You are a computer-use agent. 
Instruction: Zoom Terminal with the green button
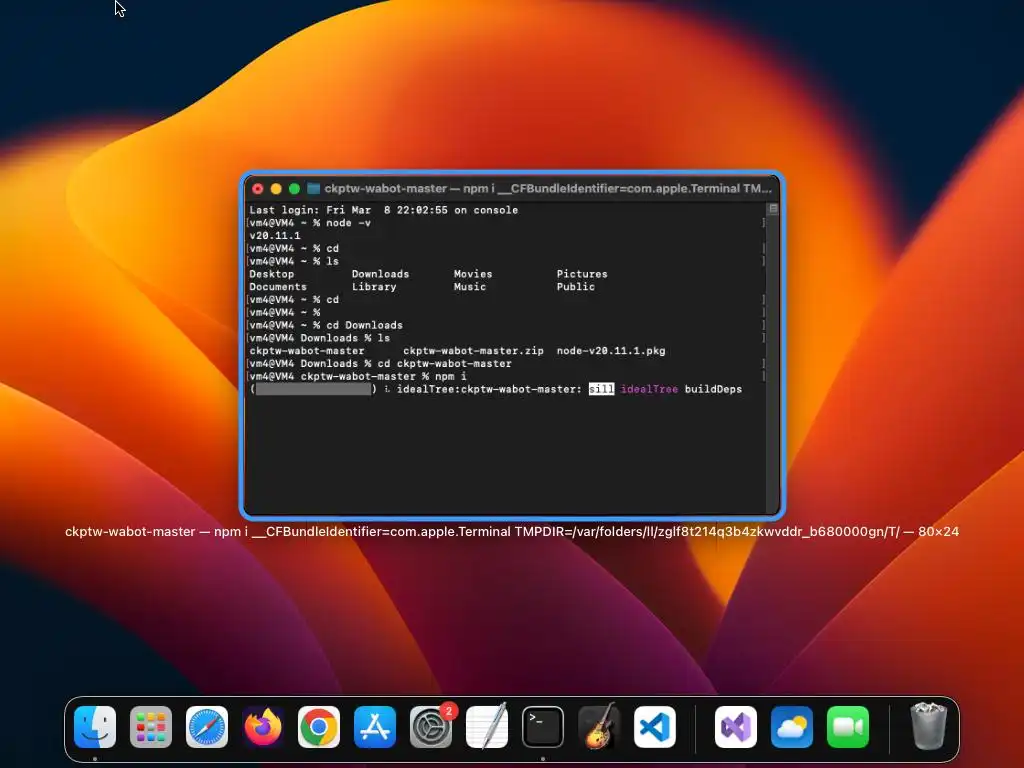(x=295, y=189)
